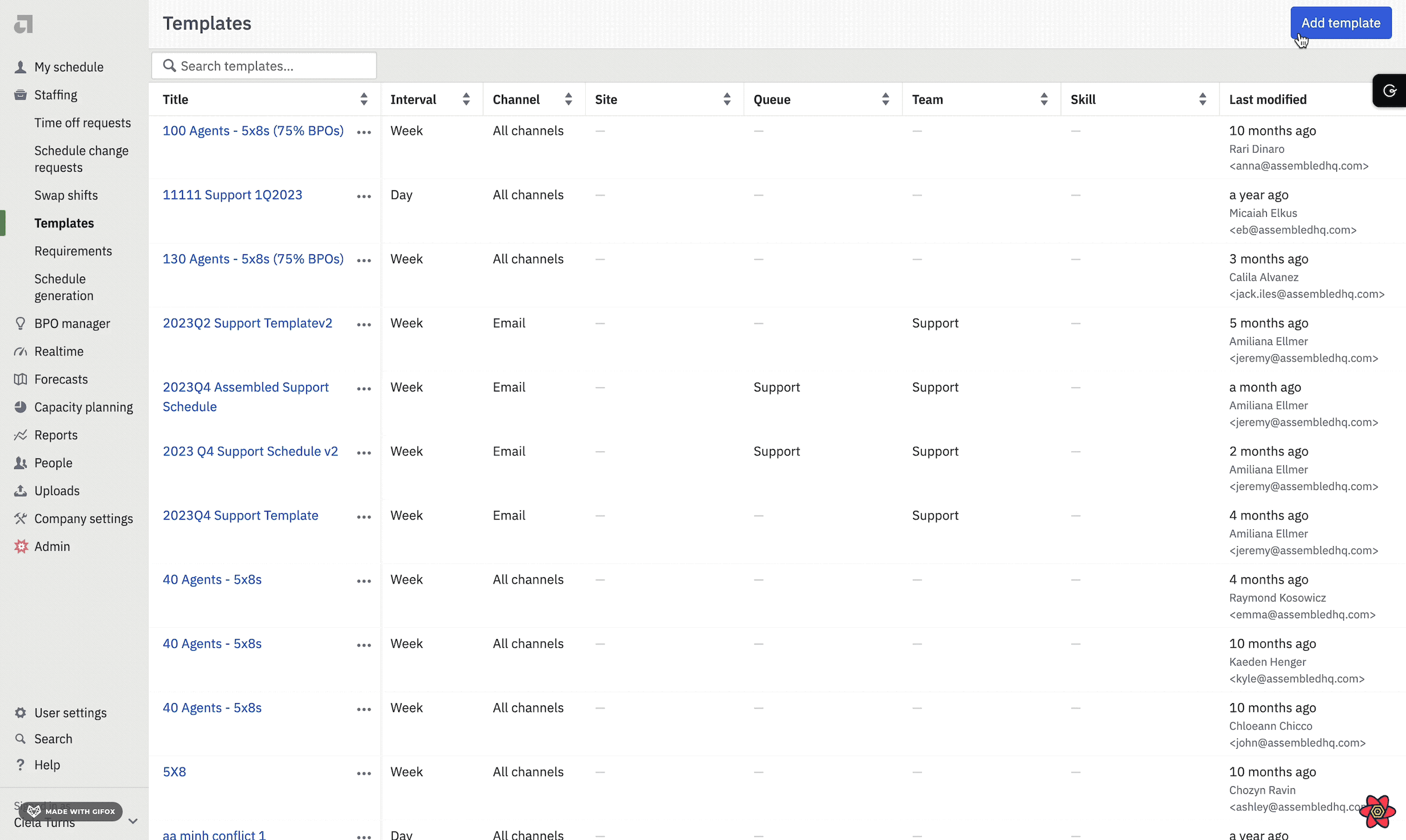Click 'Kaeden Henger' modifier name

(x=1267, y=662)
